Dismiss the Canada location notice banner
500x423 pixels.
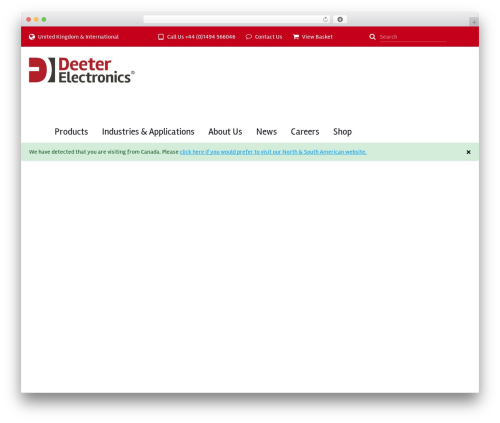coord(468,152)
